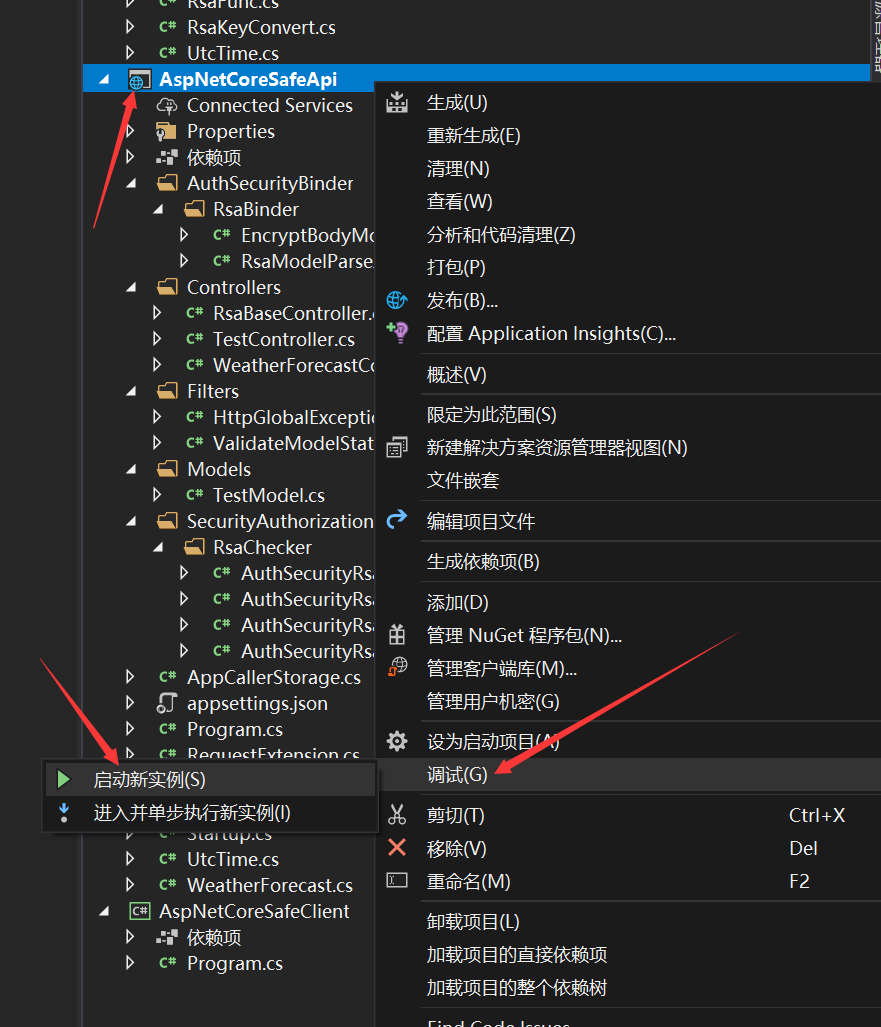Viewport: 881px width, 1027px height.
Task: Expand the Properties folder arrow
Action: (x=130, y=131)
